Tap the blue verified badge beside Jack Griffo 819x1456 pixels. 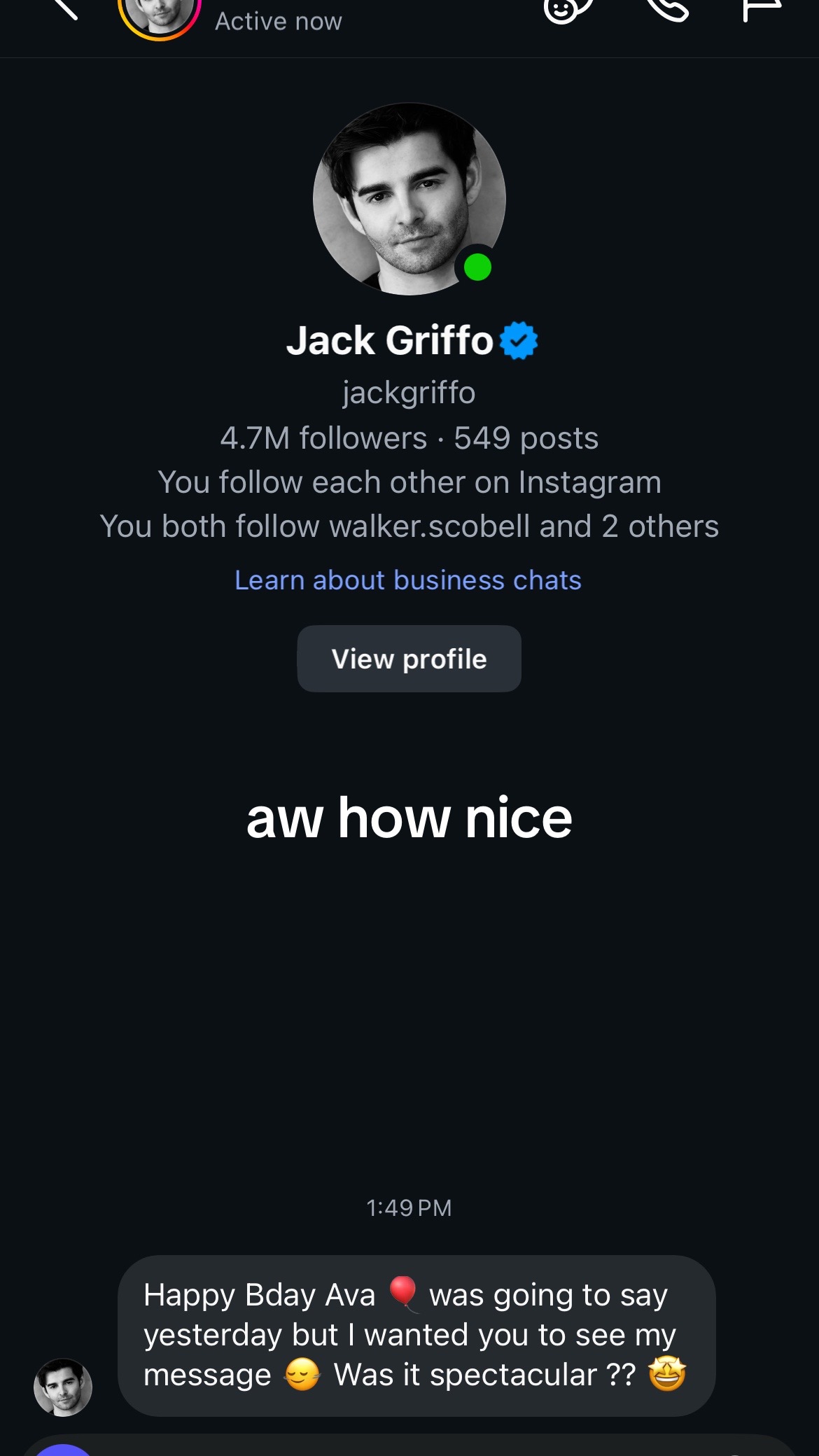tap(519, 340)
